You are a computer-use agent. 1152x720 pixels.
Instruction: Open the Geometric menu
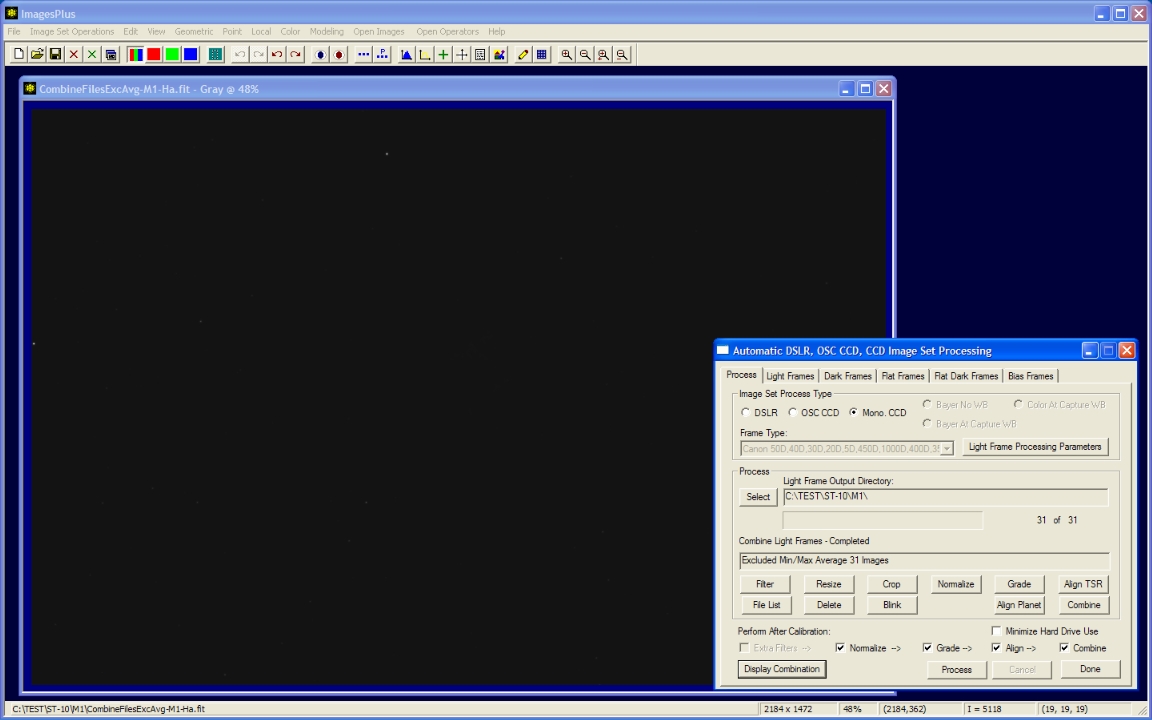pos(194,32)
